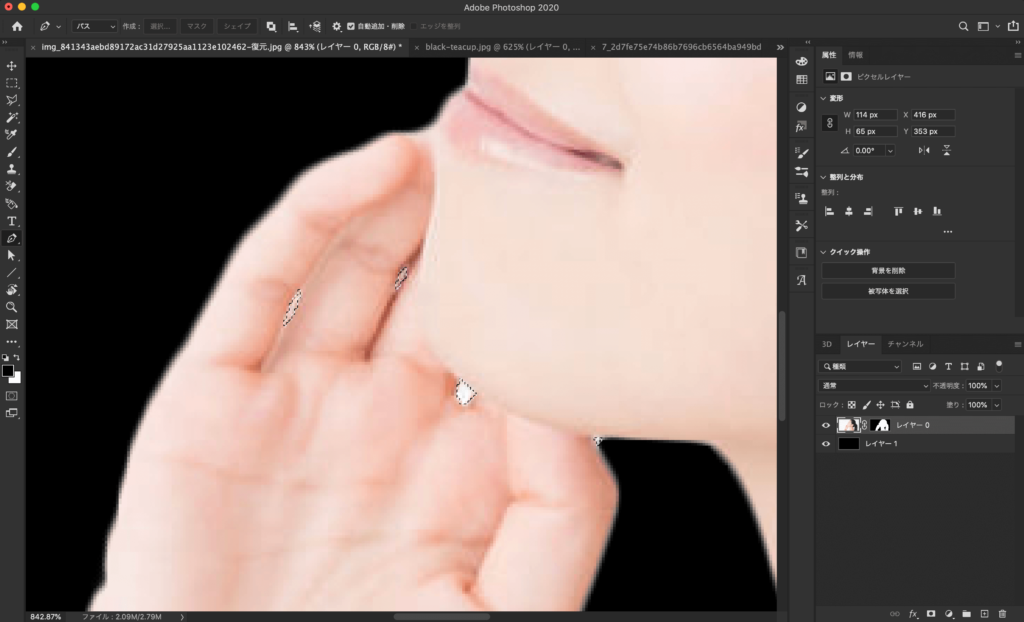Hide レイヤー 1 with eye icon
The height and width of the screenshot is (622, 1024).
[x=826, y=444]
